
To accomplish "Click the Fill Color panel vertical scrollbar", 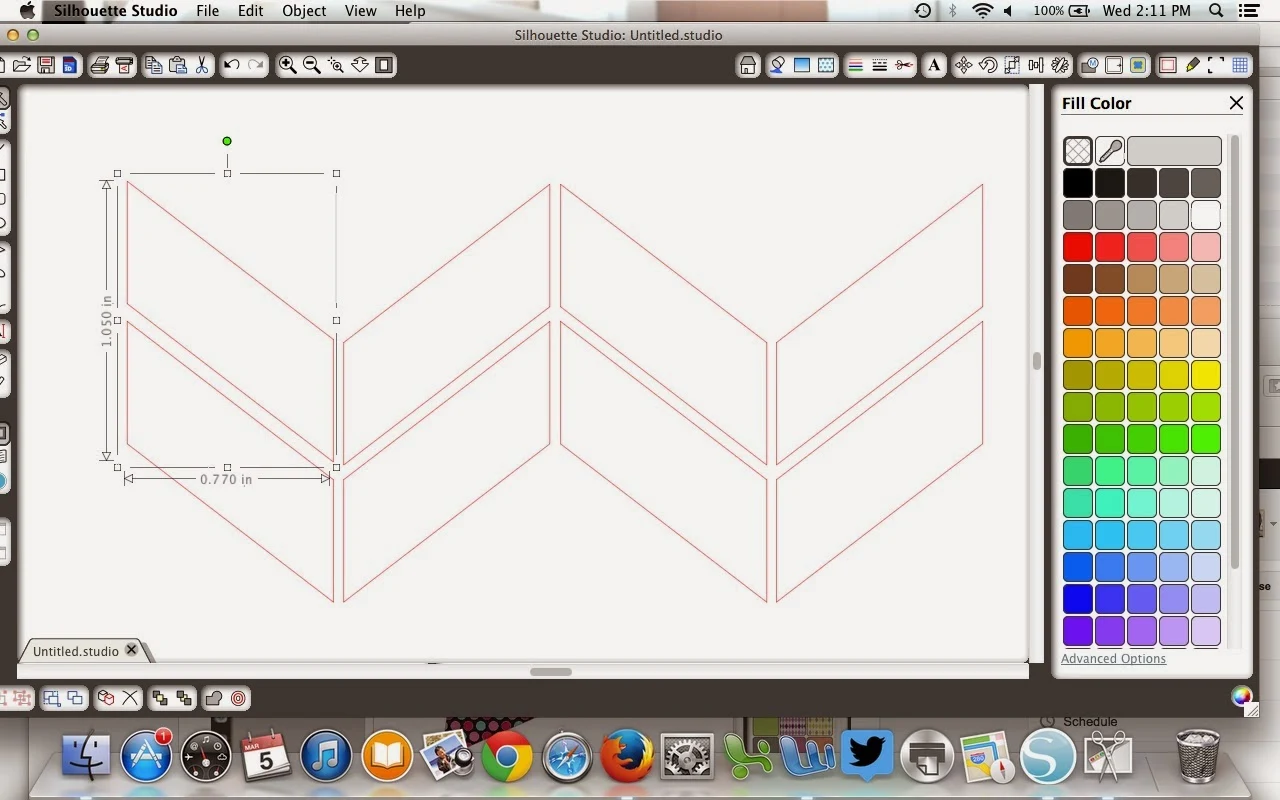I will tap(1235, 353).
